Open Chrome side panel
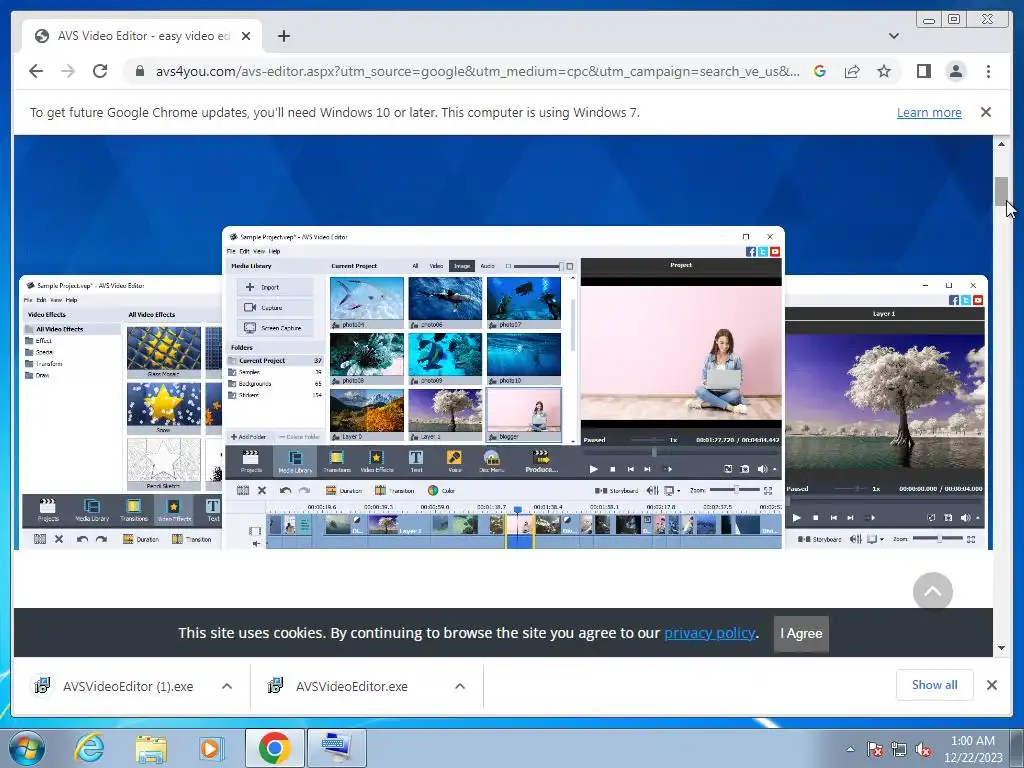The image size is (1024, 768). (x=923, y=71)
